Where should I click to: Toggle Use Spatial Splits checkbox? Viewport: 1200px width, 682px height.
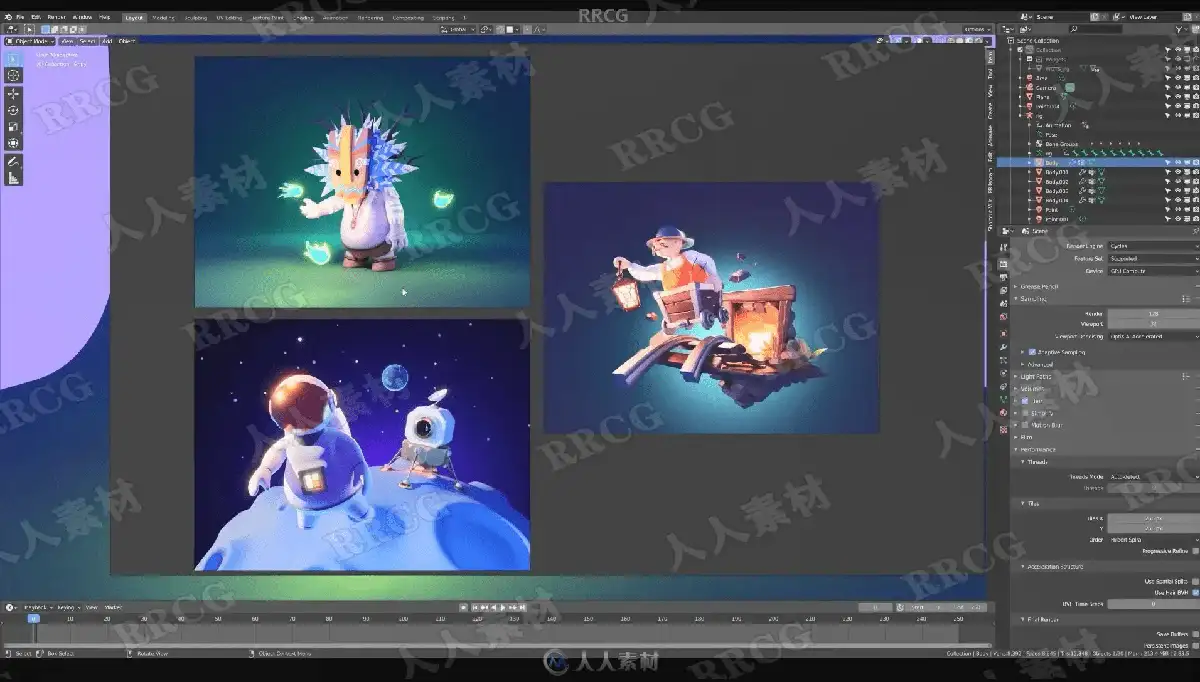[x=1195, y=582]
